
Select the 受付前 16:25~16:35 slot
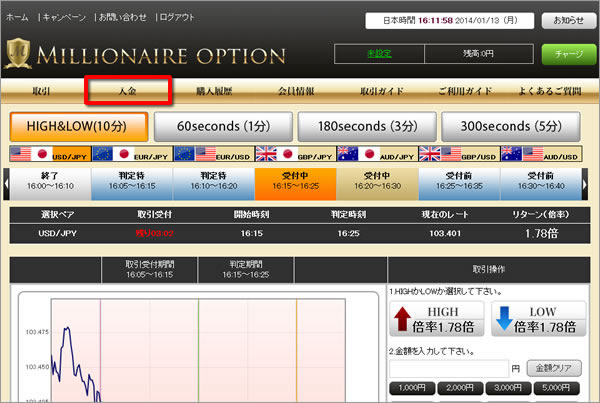pos(460,184)
